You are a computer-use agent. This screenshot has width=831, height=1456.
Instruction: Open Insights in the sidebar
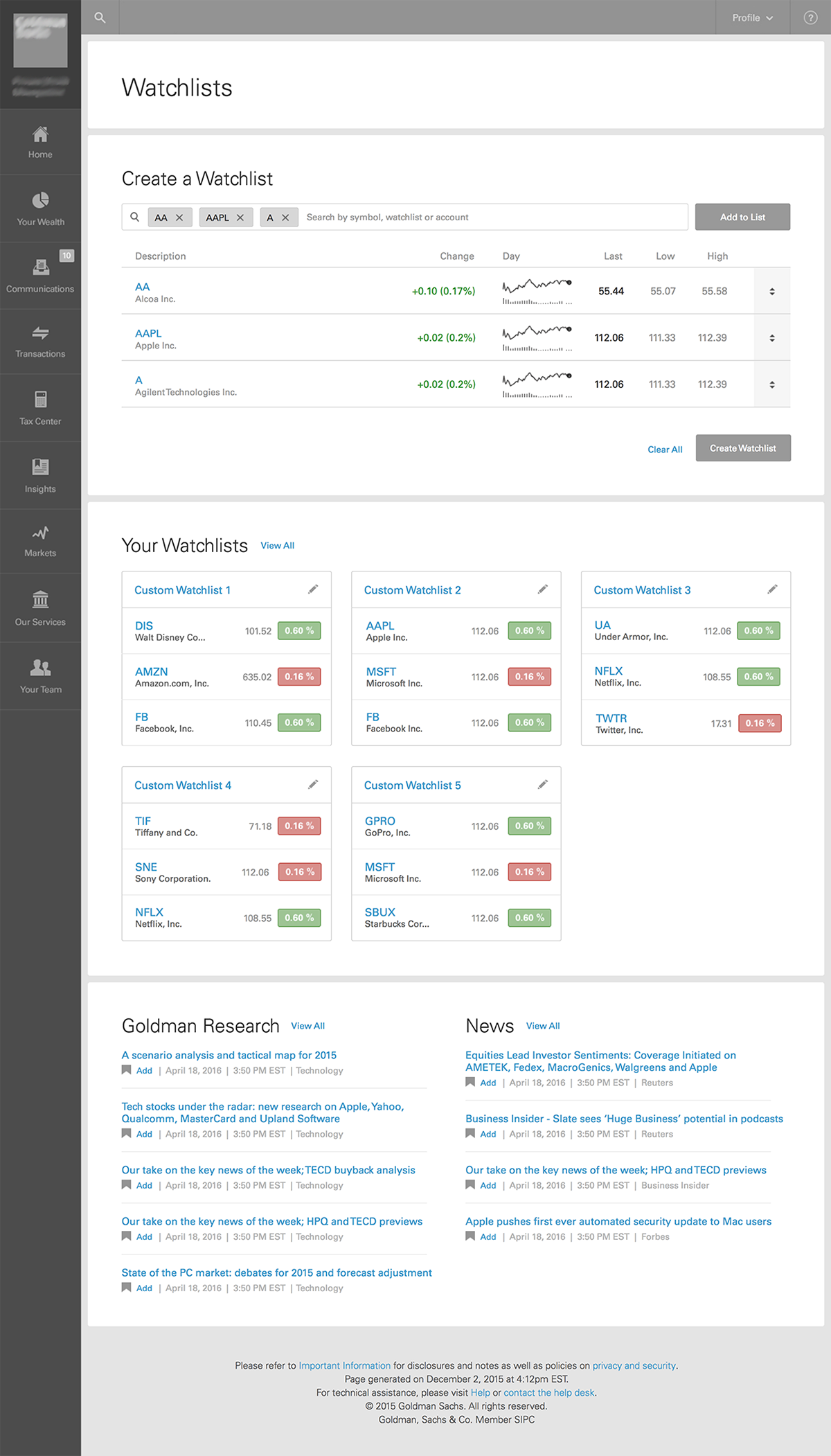click(x=40, y=476)
